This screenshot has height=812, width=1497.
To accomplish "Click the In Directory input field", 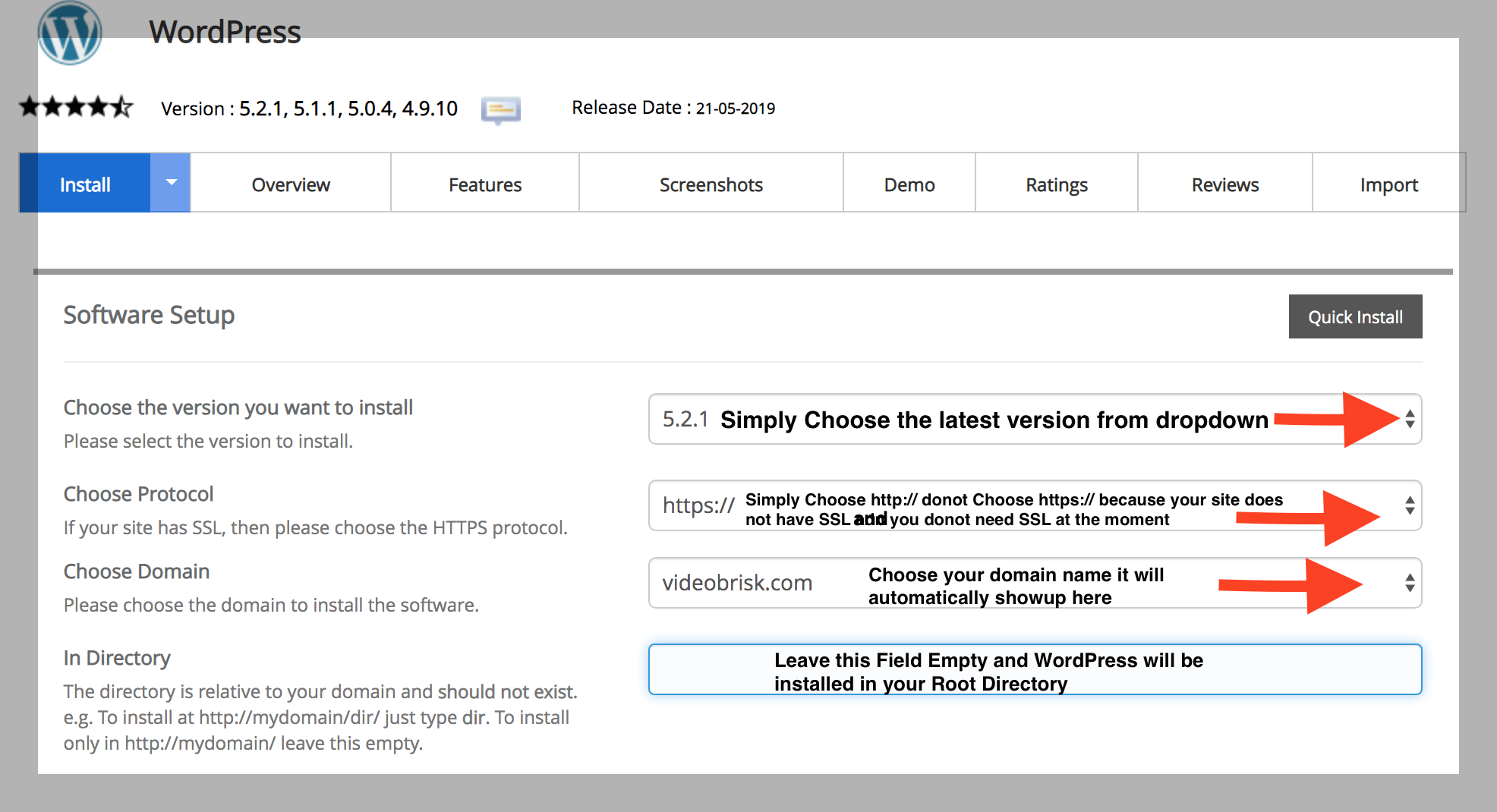I will coord(1034,669).
